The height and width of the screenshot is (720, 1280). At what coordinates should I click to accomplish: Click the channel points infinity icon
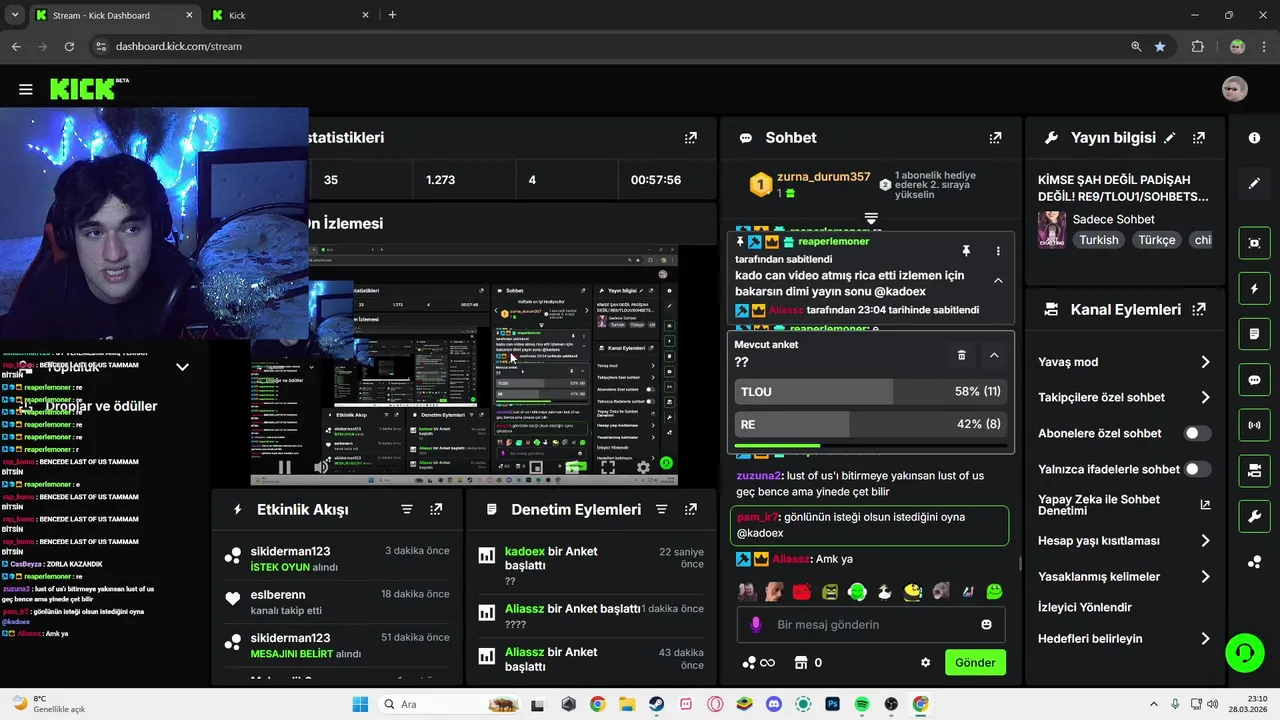pos(767,662)
